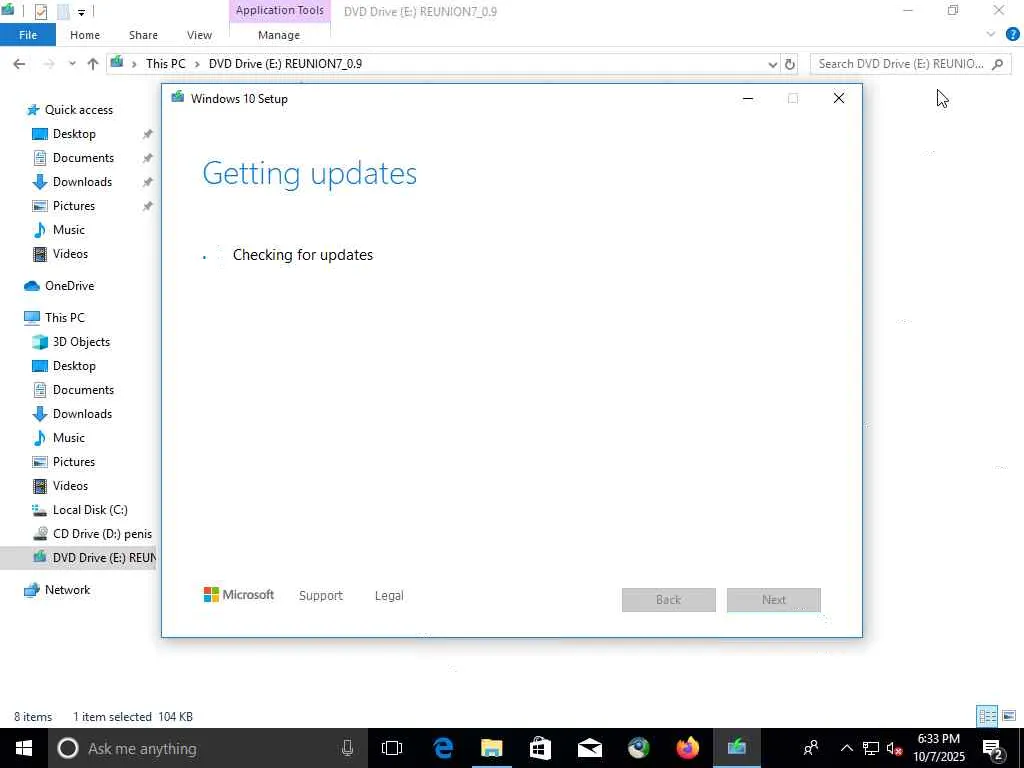Switch to the Home ribbon tab

point(85,35)
